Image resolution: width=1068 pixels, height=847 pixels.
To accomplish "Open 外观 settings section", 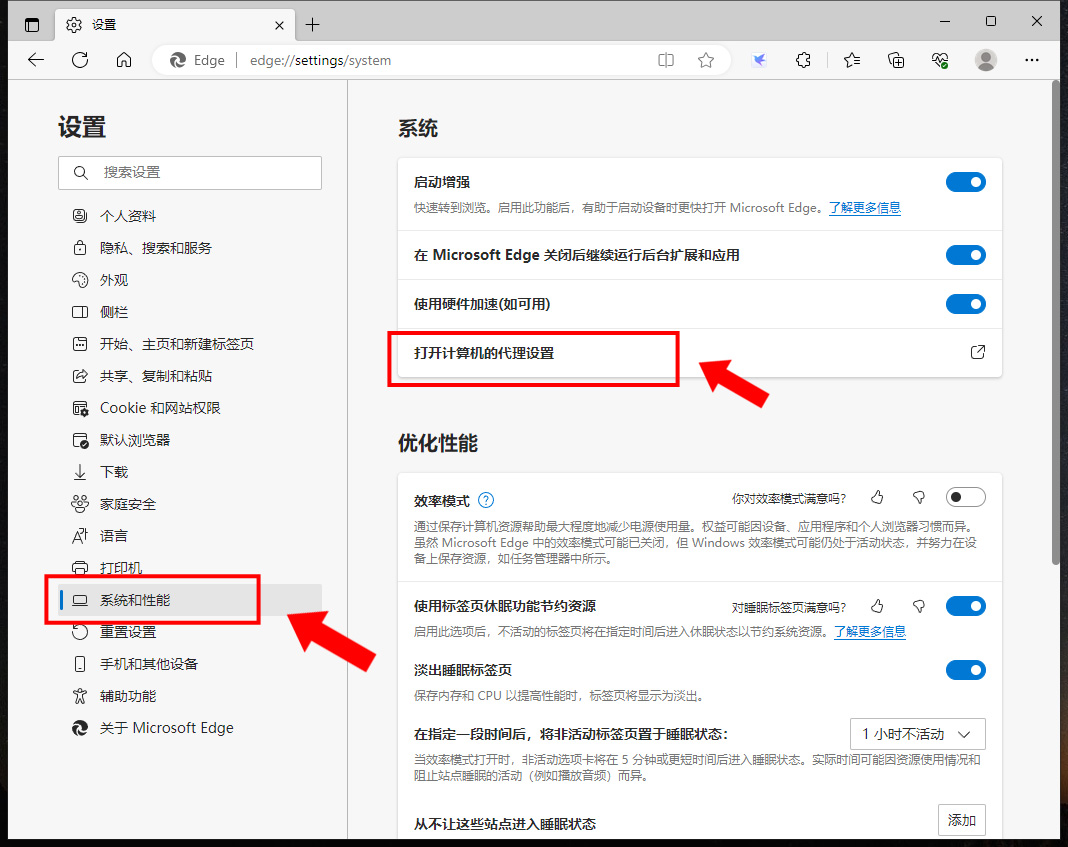I will 189,280.
